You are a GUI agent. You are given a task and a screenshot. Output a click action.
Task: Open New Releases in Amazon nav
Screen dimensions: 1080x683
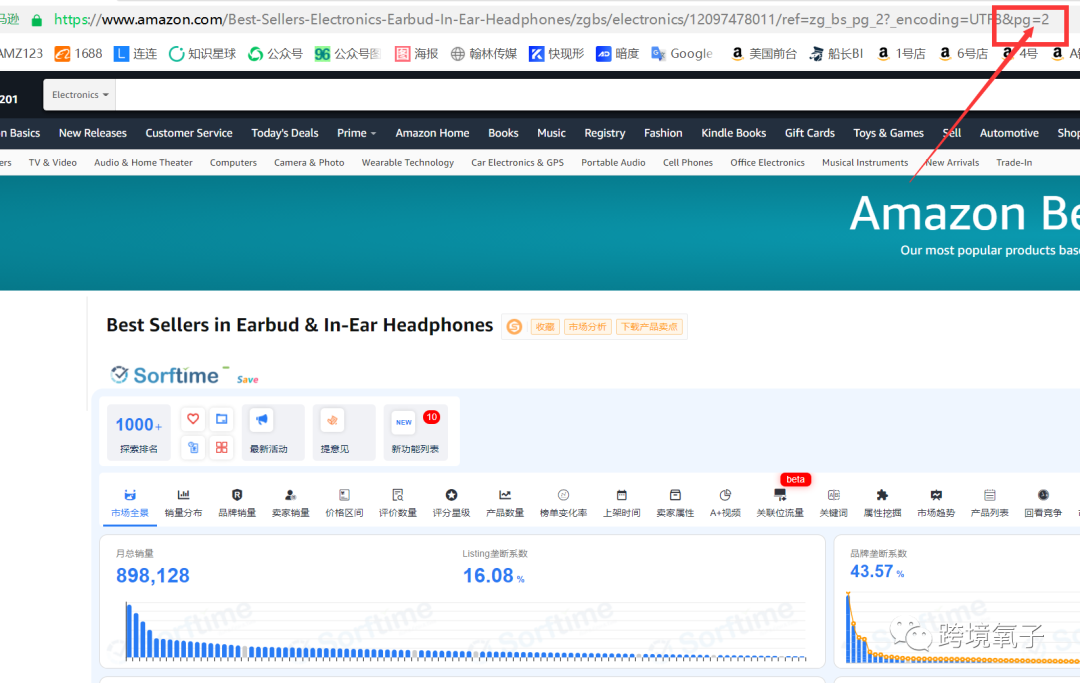(x=92, y=133)
